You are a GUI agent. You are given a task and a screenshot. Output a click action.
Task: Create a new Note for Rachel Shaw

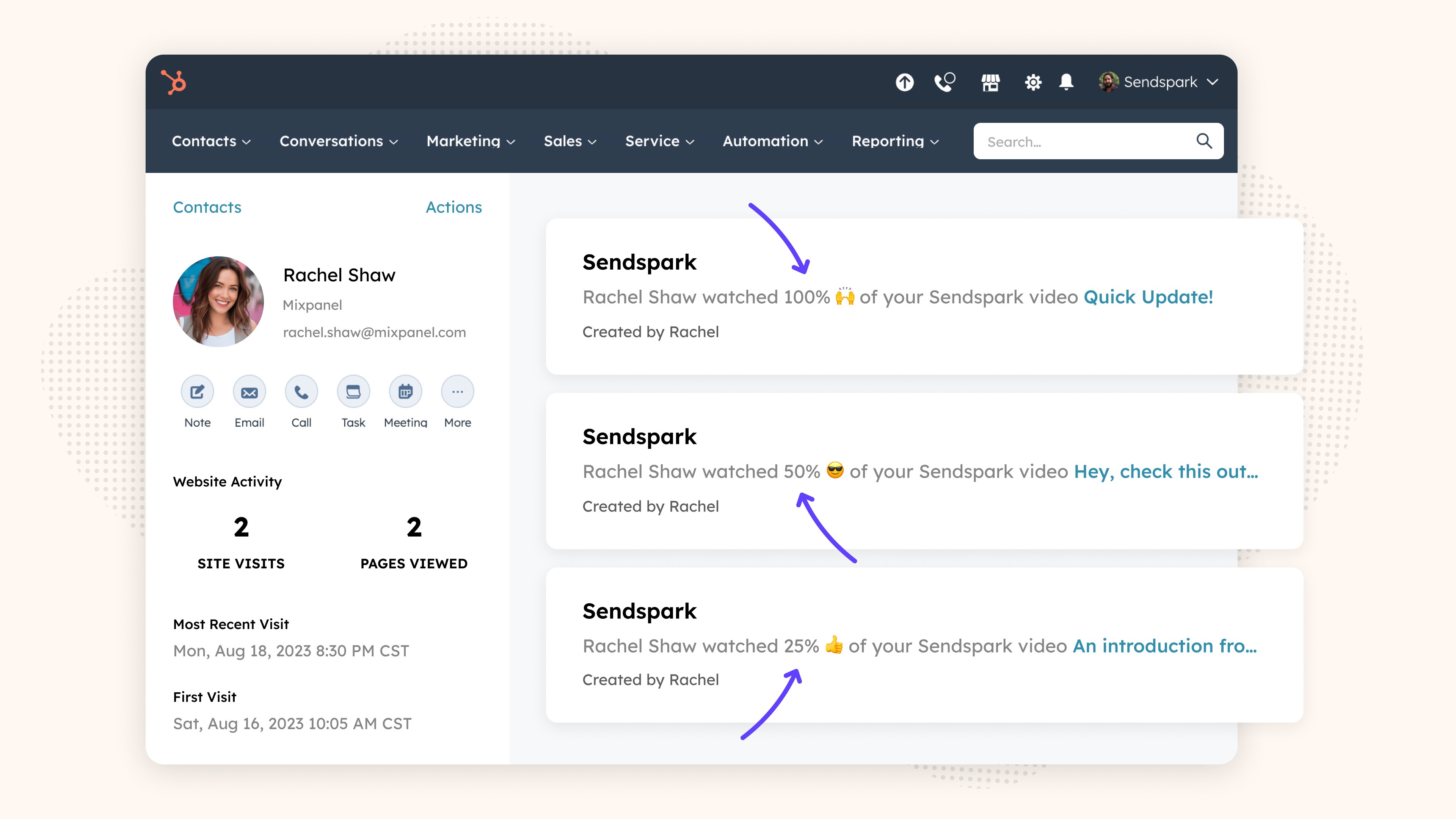[197, 391]
